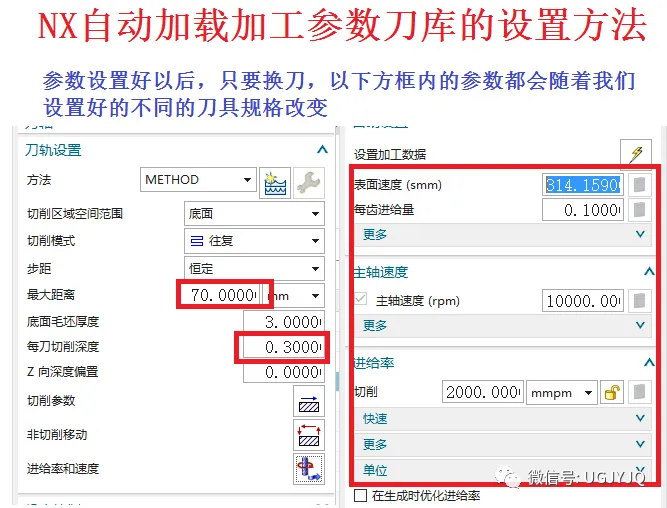Click the Z depth offset 0.0000 field
667x508 pixels.
pyautogui.click(x=283, y=372)
